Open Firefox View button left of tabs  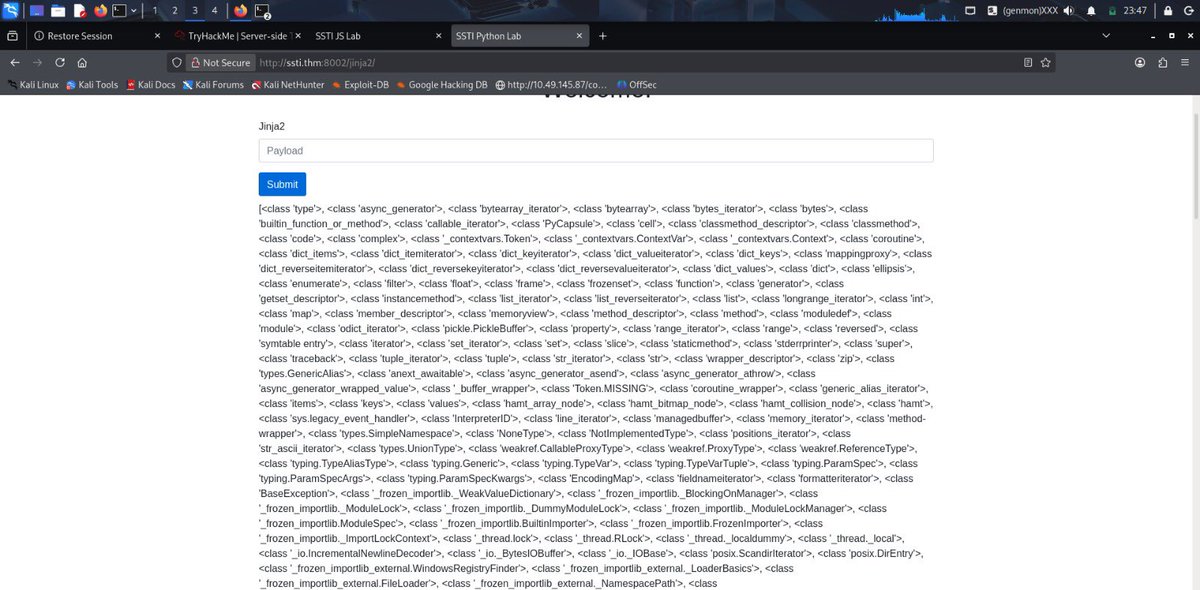point(12,35)
